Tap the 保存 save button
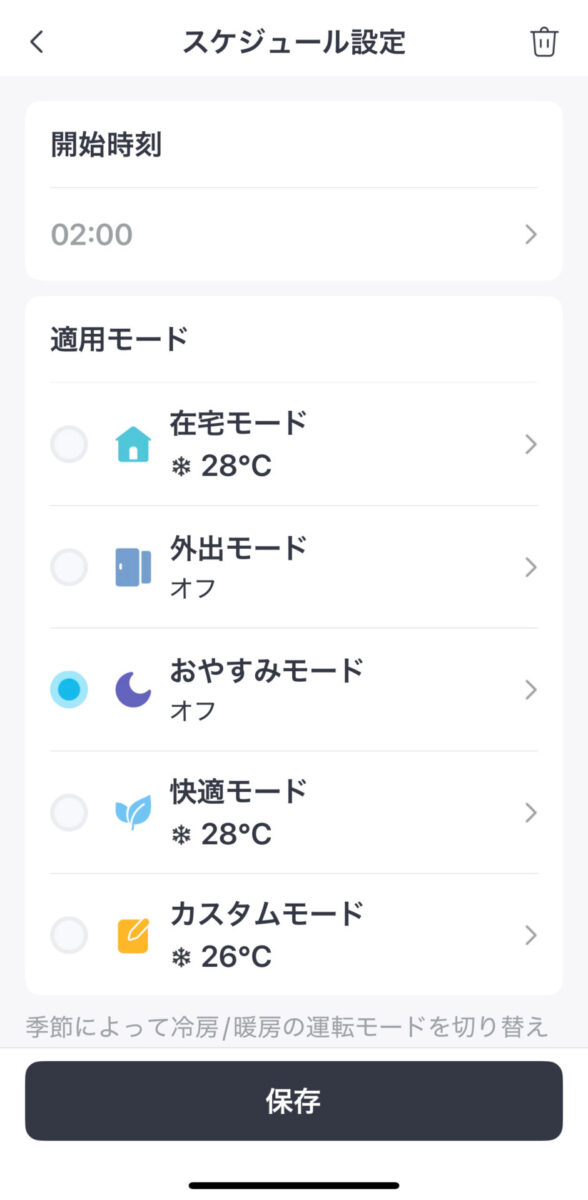The height and width of the screenshot is (1200, 588). 294,1101
